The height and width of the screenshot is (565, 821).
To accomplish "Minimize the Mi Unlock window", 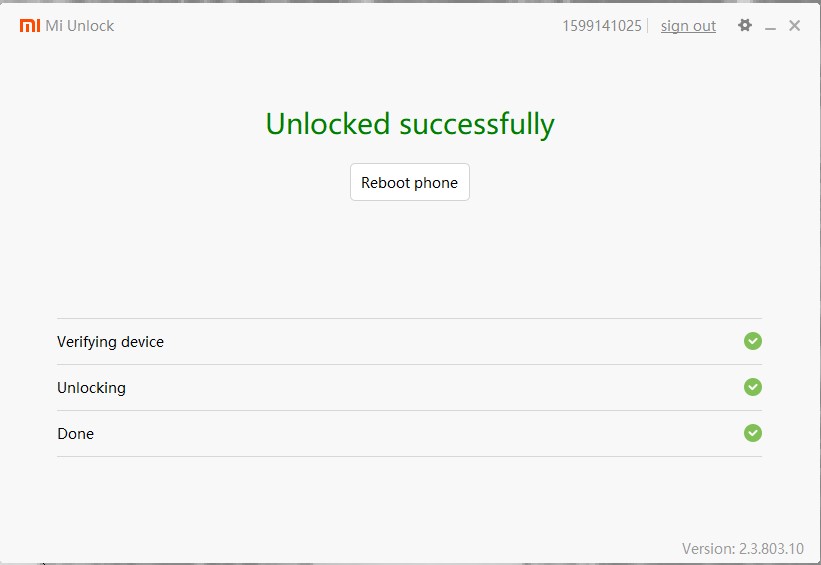I will [770, 26].
